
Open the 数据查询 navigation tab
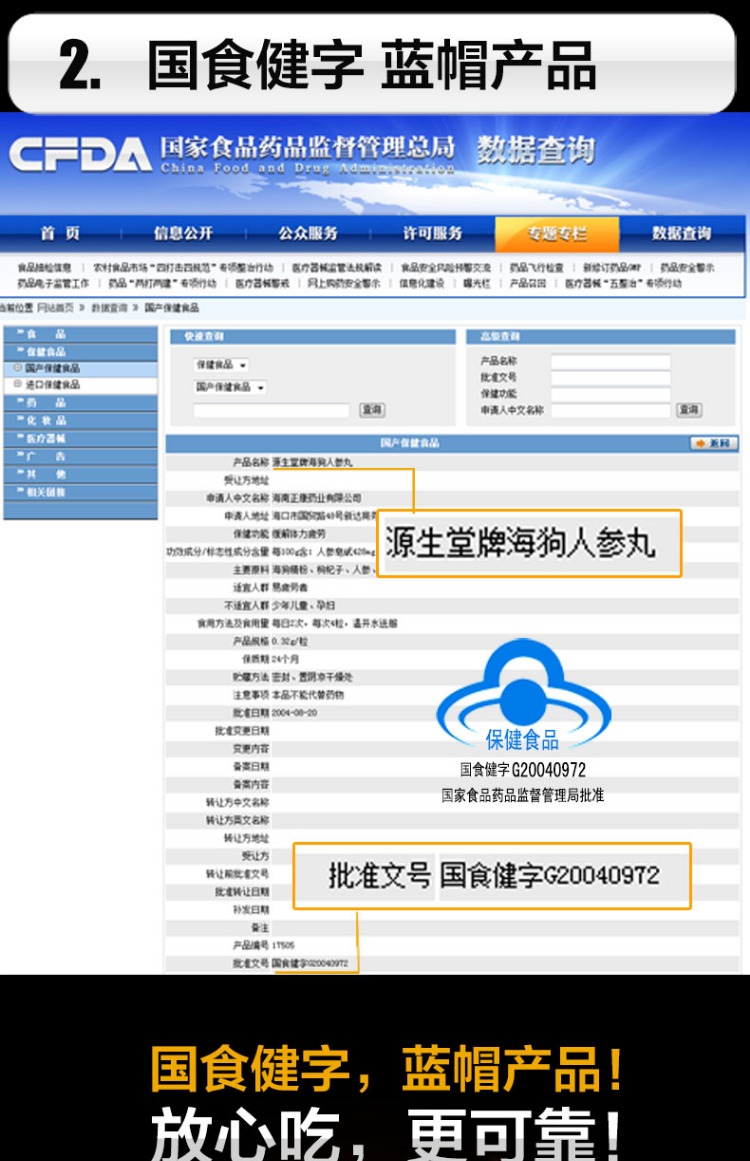[681, 233]
